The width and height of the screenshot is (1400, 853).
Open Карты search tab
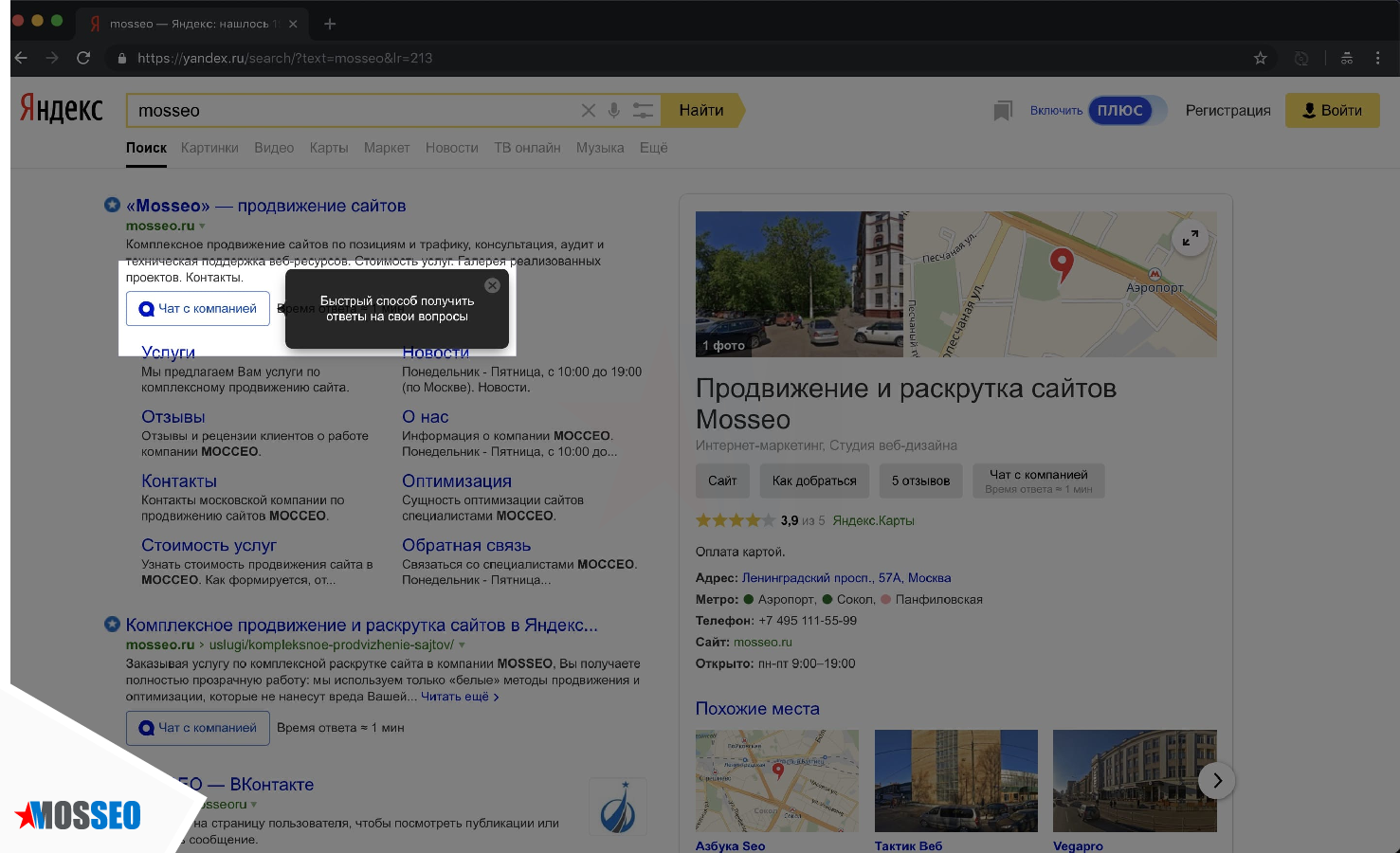(x=329, y=148)
